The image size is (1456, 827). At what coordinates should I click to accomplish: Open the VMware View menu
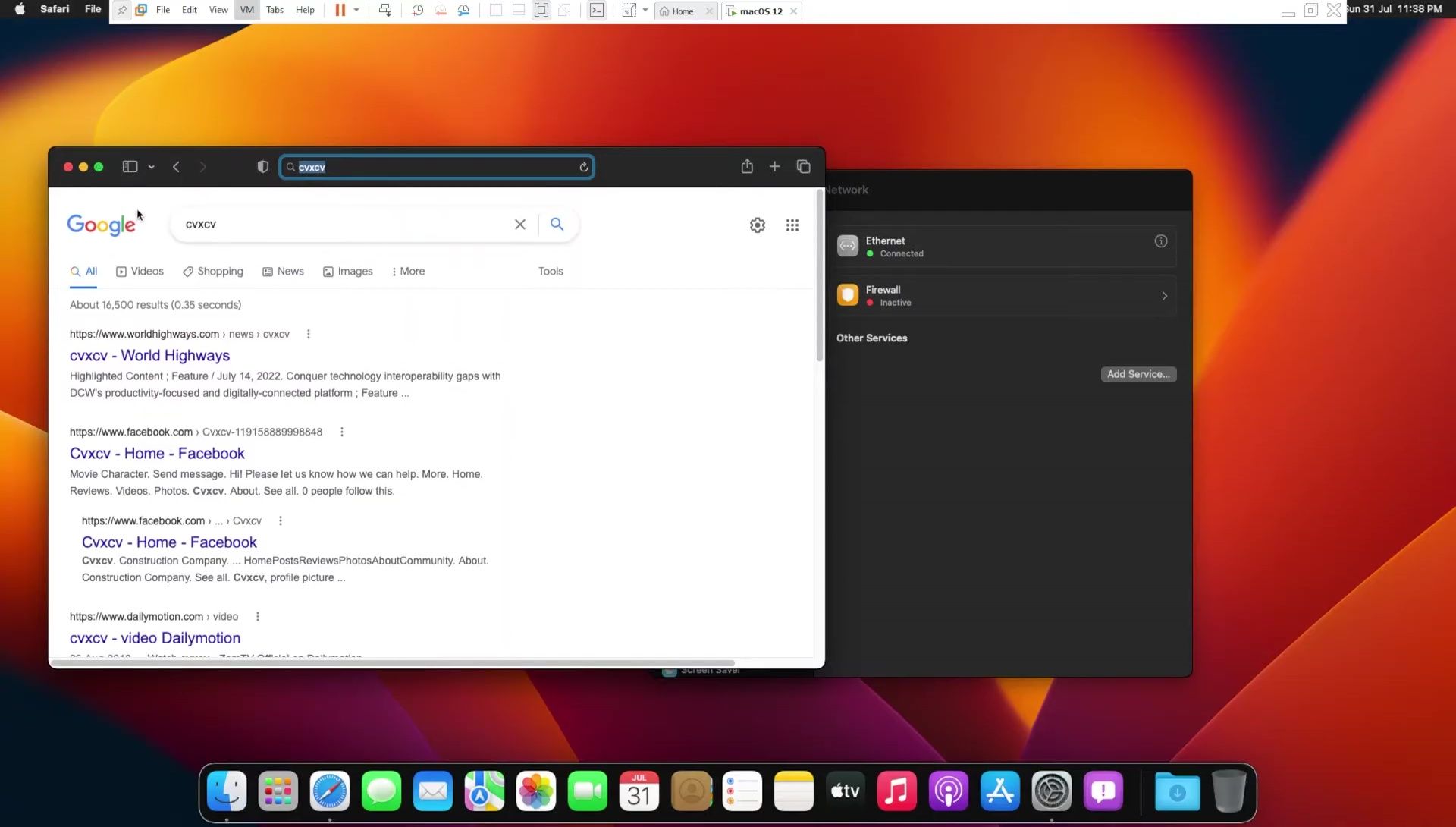coord(218,11)
